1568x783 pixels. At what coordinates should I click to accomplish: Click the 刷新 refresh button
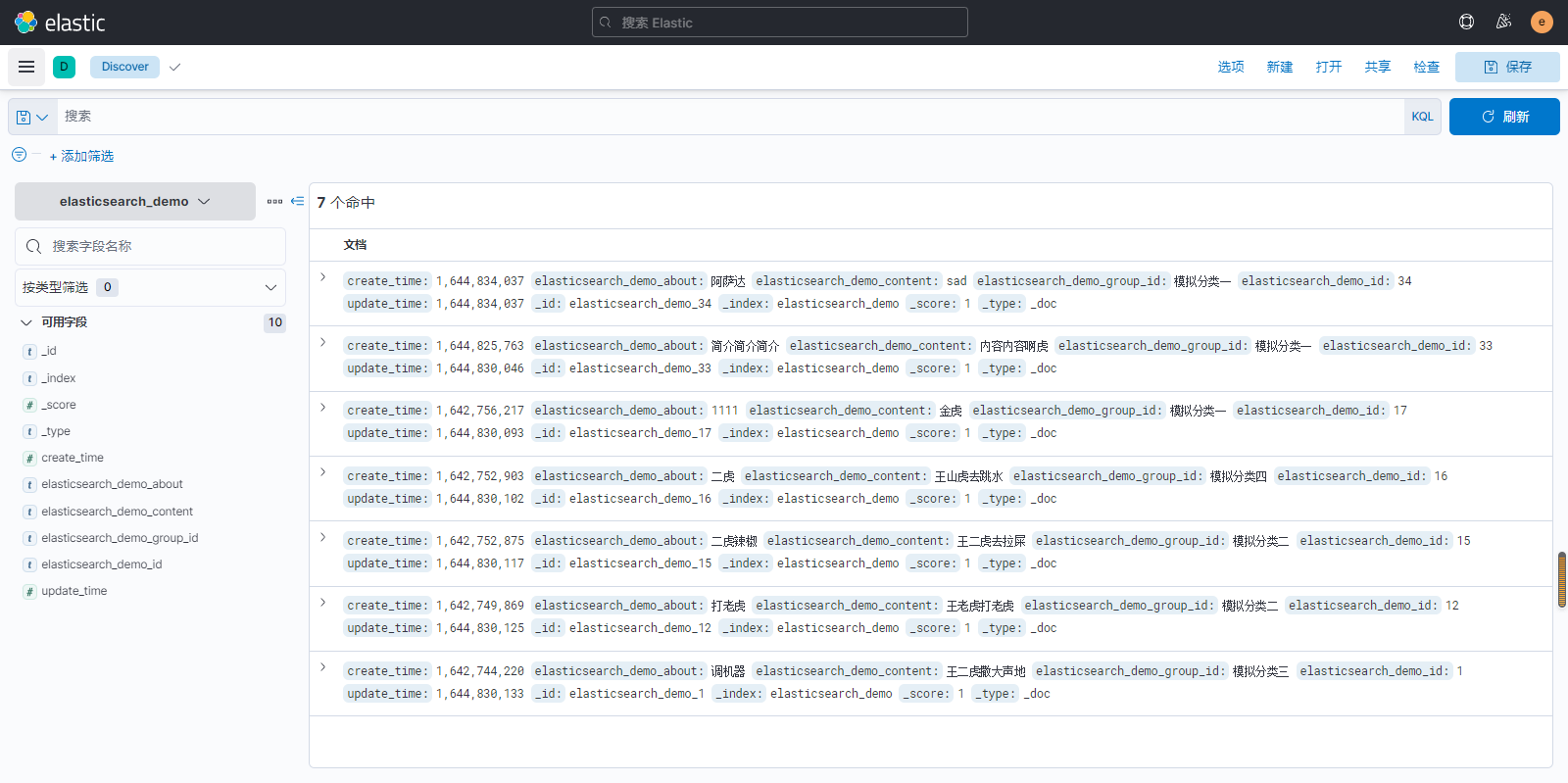(x=1504, y=117)
